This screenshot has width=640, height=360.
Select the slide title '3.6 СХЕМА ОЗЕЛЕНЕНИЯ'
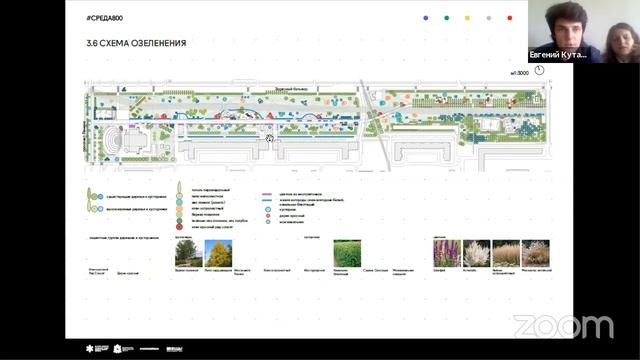click(x=136, y=43)
